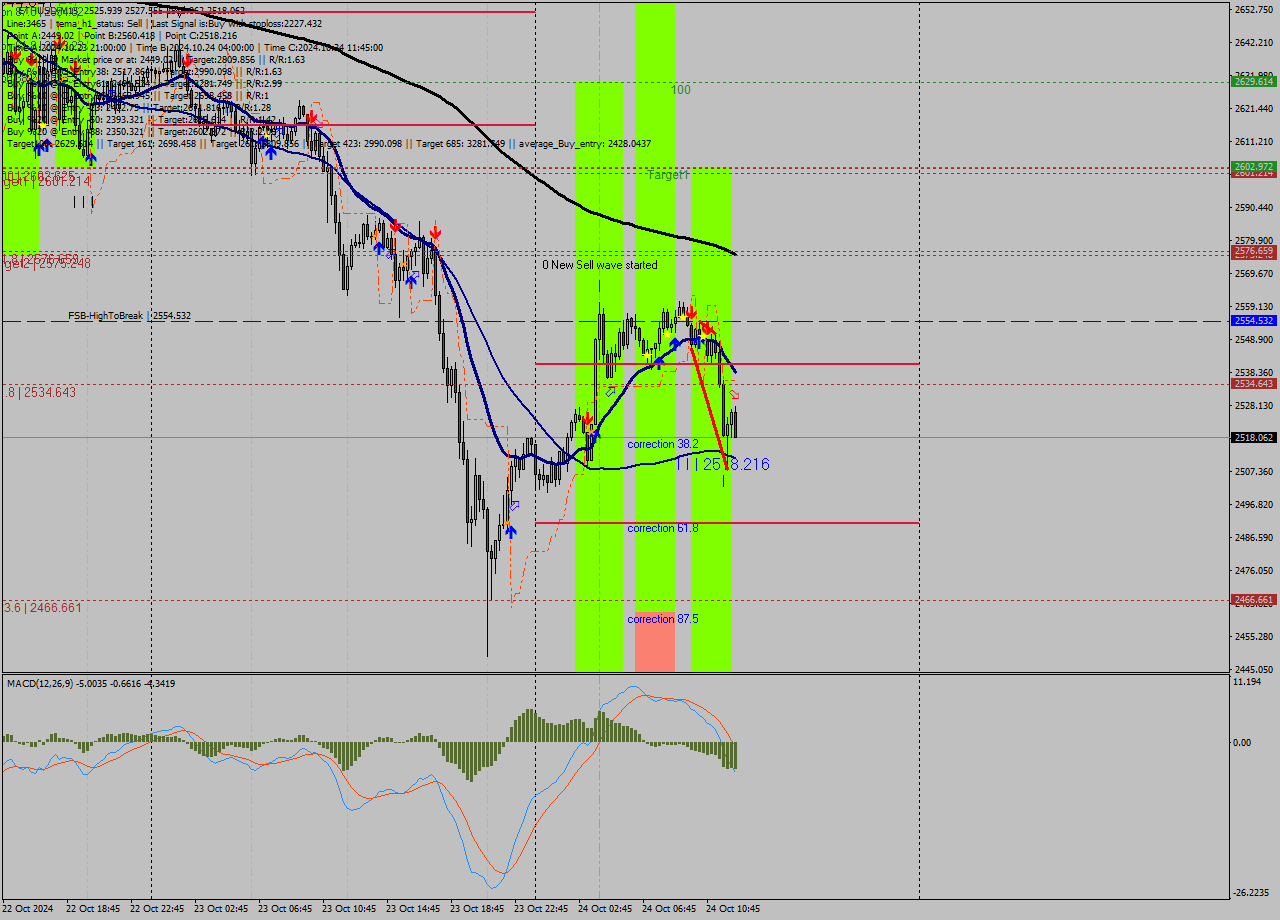1280x920 pixels.
Task: Click the red 2576.659 price tag on axis
Action: (1253, 252)
